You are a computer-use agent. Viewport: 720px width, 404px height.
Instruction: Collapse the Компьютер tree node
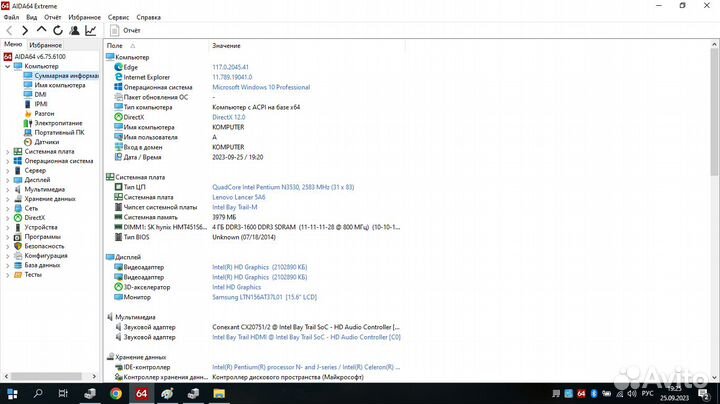pyautogui.click(x=7, y=66)
